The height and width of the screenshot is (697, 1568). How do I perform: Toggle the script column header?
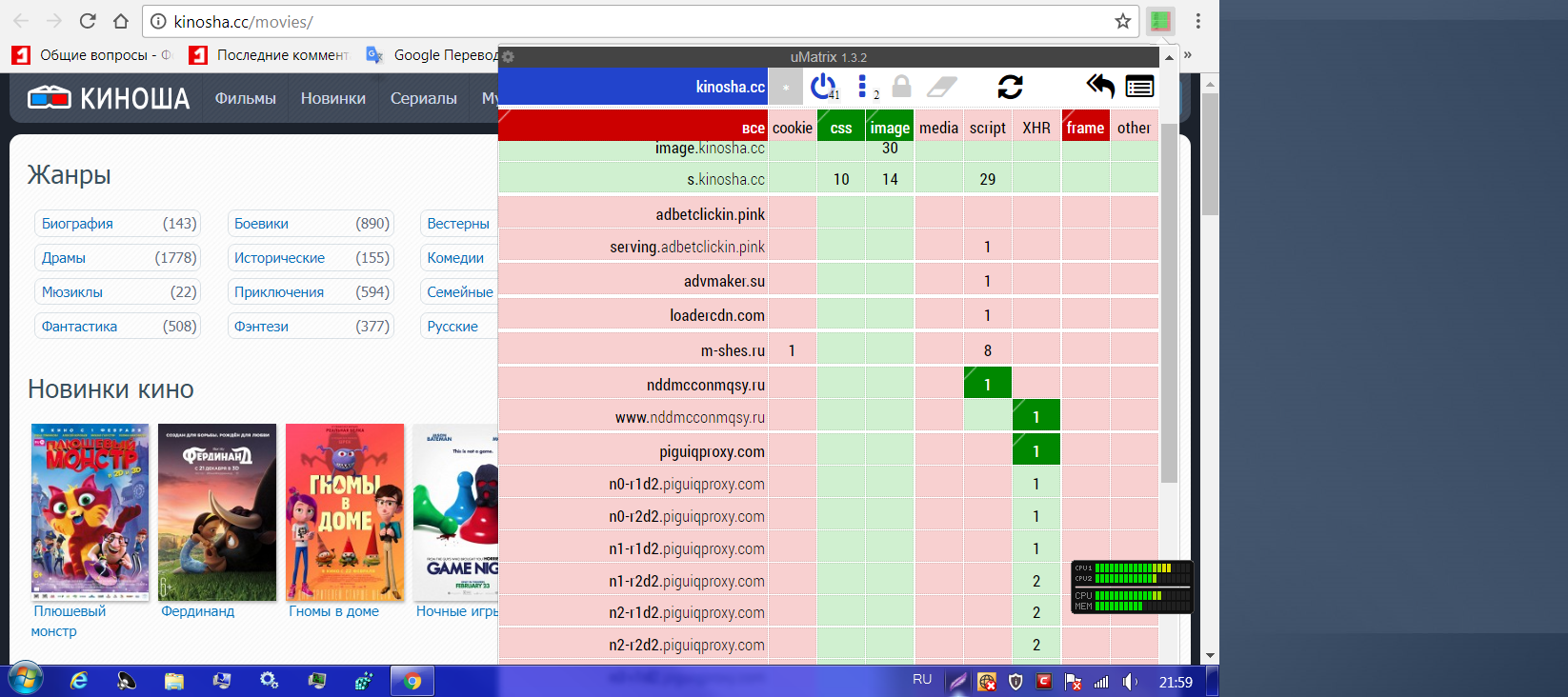pos(988,127)
